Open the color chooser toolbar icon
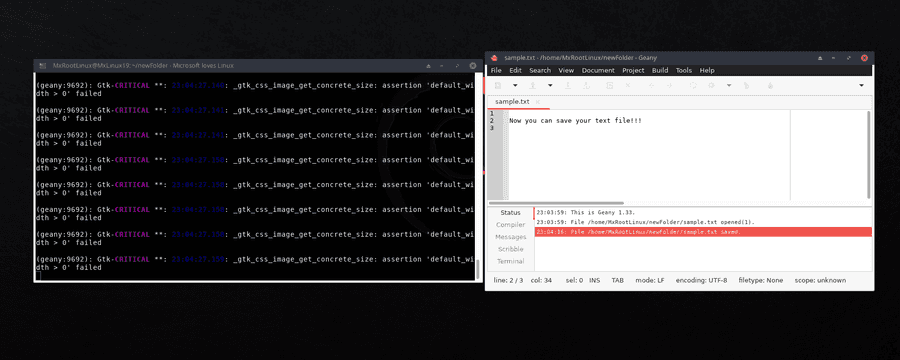The width and height of the screenshot is (900, 360). tap(770, 85)
